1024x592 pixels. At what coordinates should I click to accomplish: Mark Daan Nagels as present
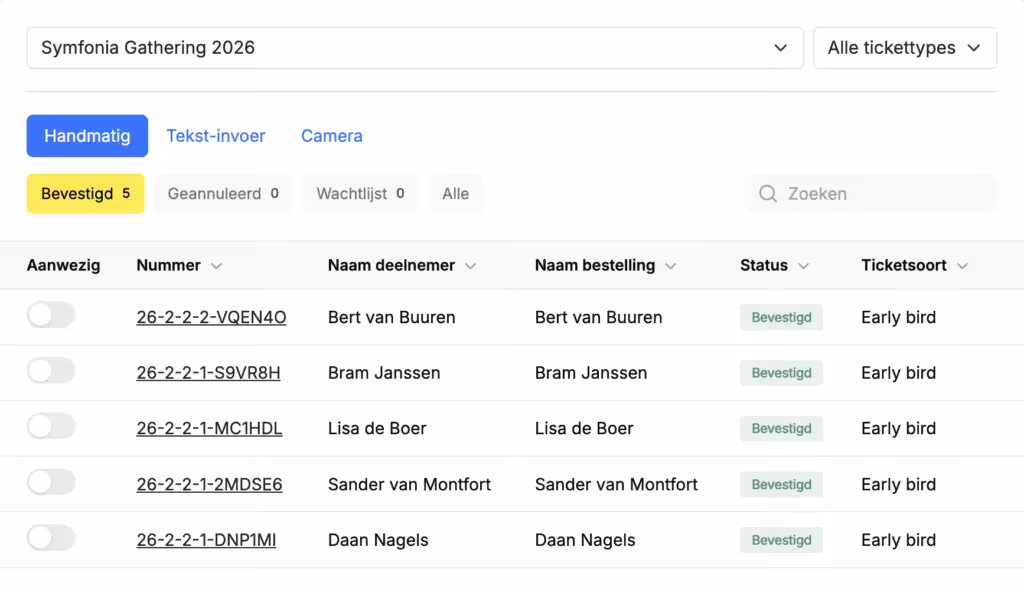(x=51, y=538)
